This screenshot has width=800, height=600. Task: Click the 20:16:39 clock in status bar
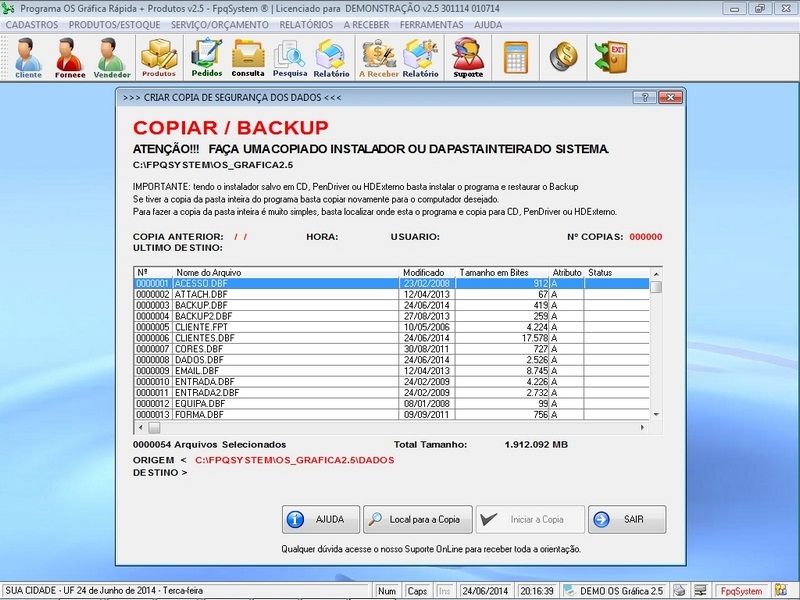coord(537,591)
